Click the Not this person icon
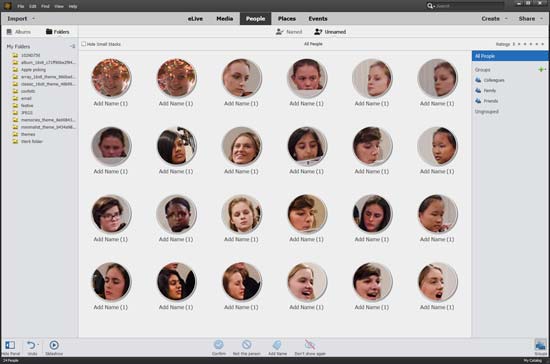The width and height of the screenshot is (550, 364). tap(247, 345)
